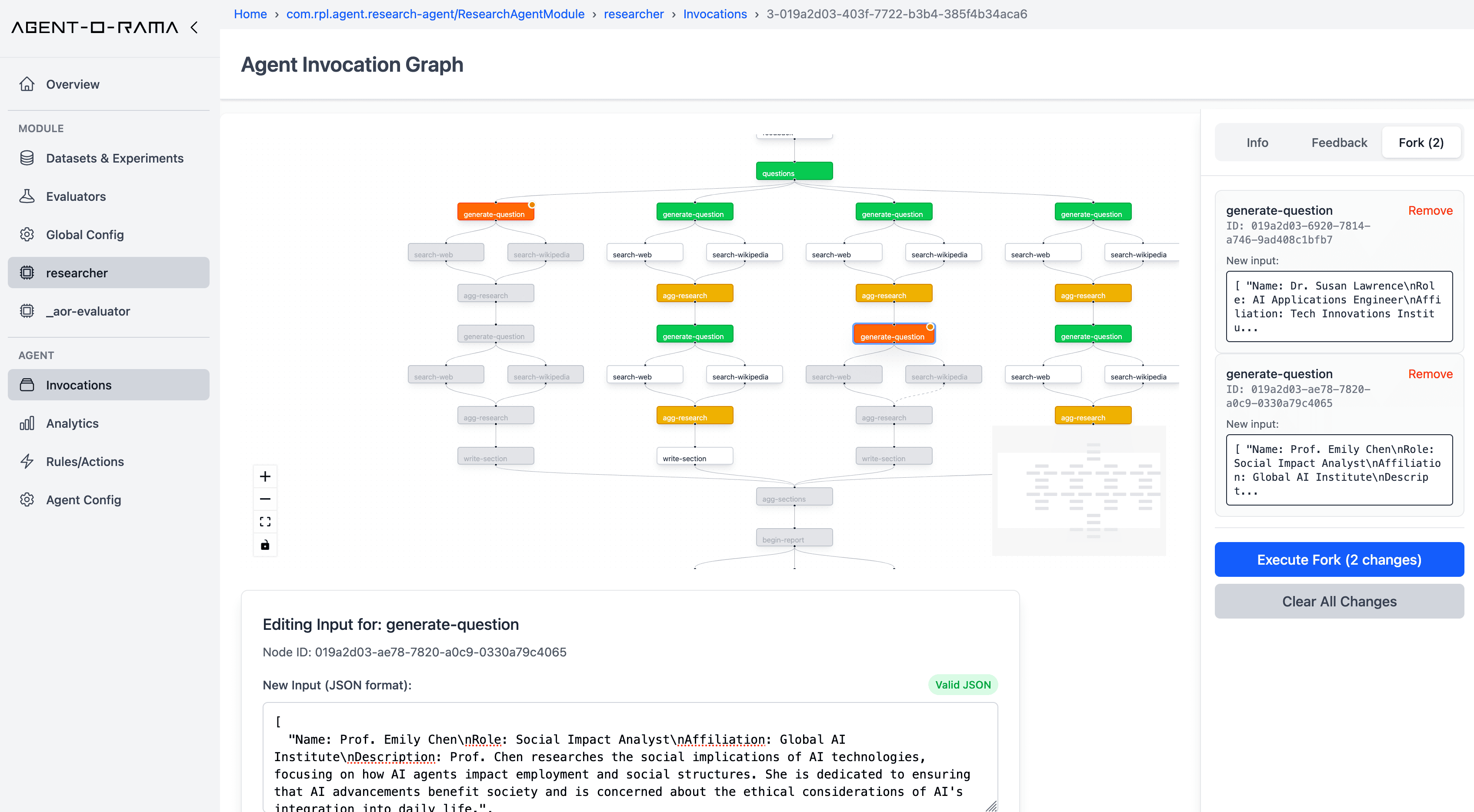Switch to the Feedback tab
This screenshot has width=1474, height=812.
1339,143
